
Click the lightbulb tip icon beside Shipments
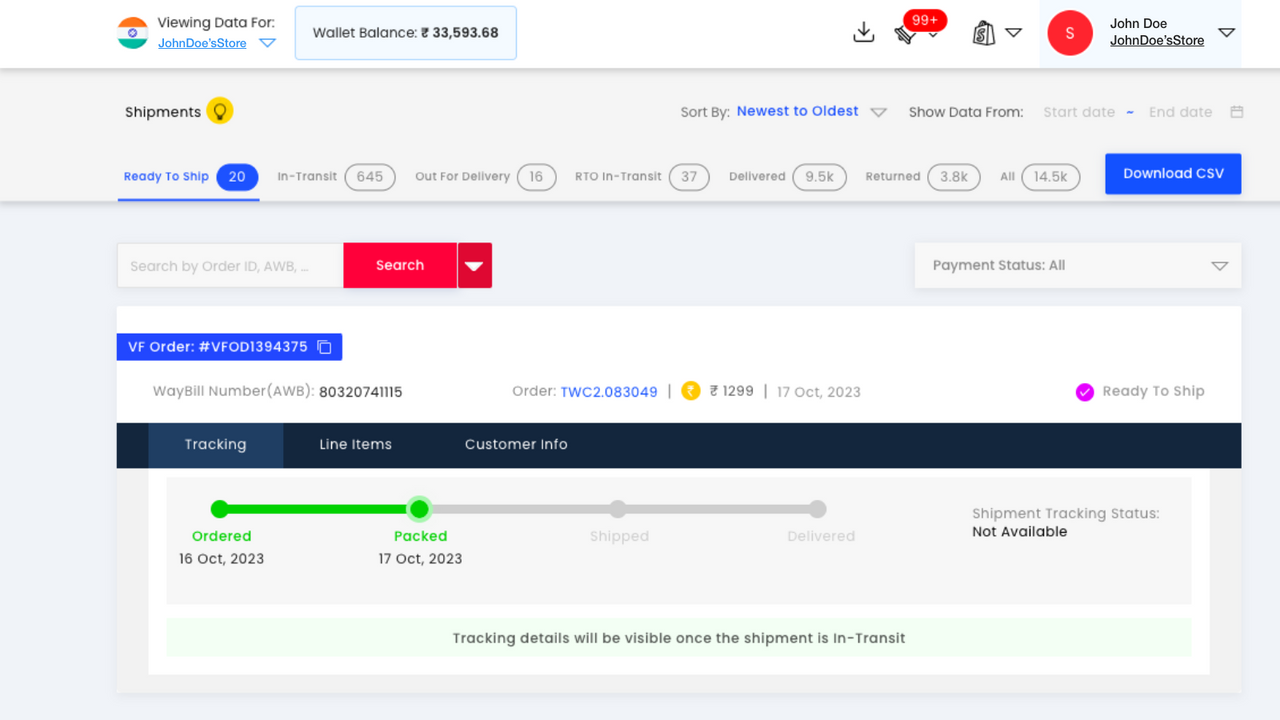(x=219, y=111)
